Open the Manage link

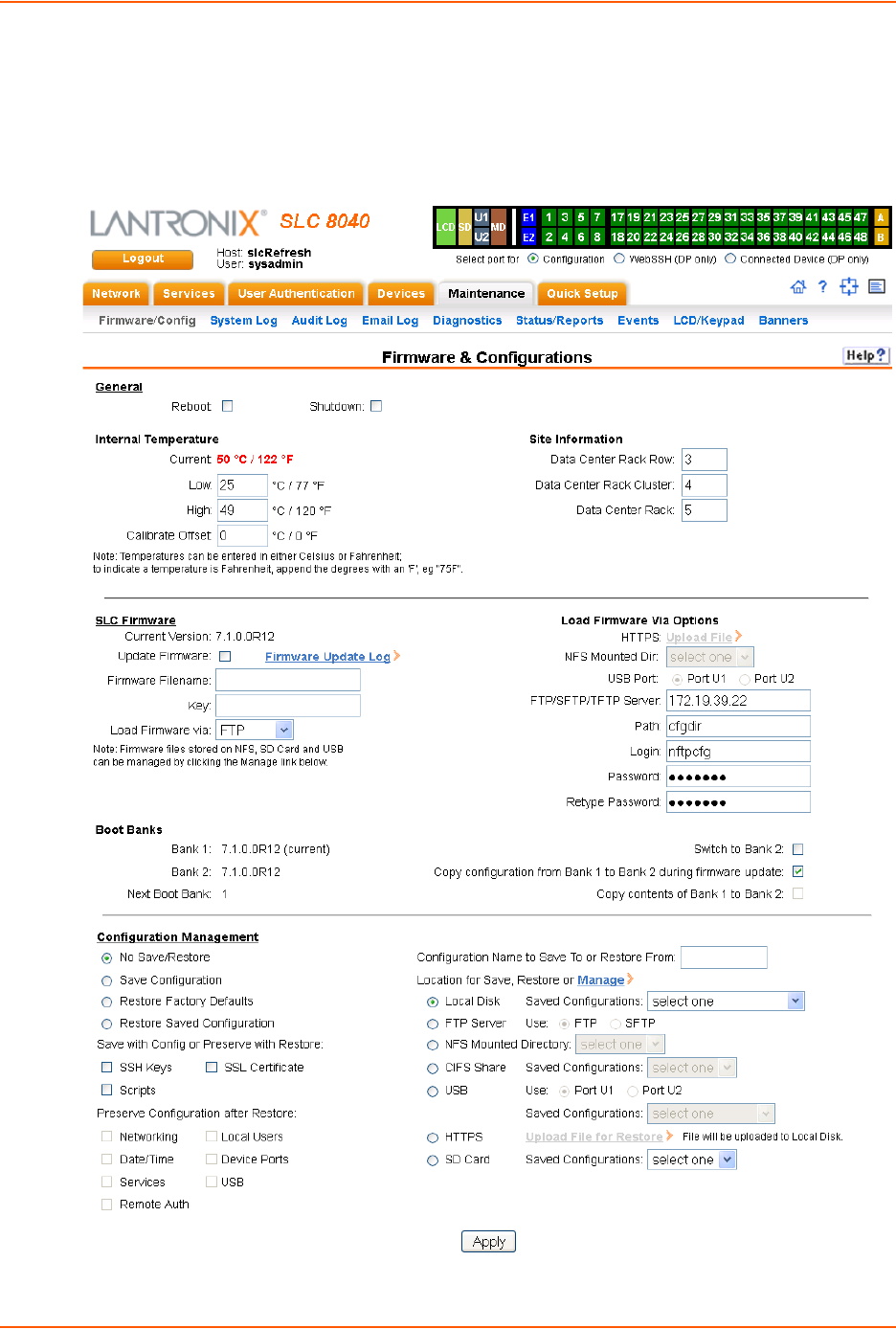coord(600,980)
